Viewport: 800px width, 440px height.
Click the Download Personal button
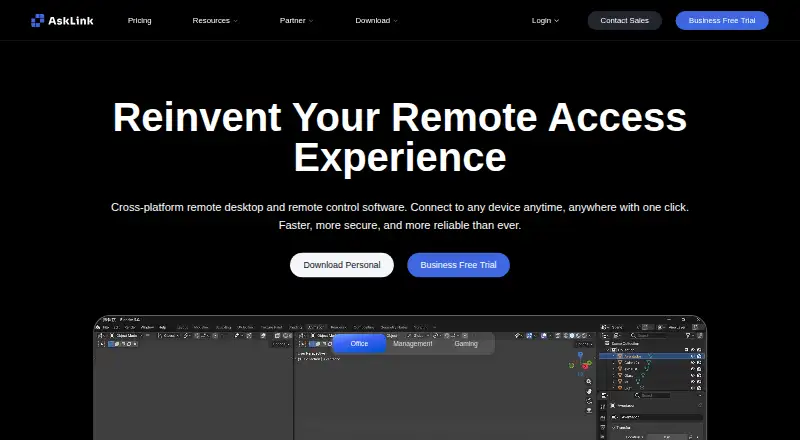(342, 265)
